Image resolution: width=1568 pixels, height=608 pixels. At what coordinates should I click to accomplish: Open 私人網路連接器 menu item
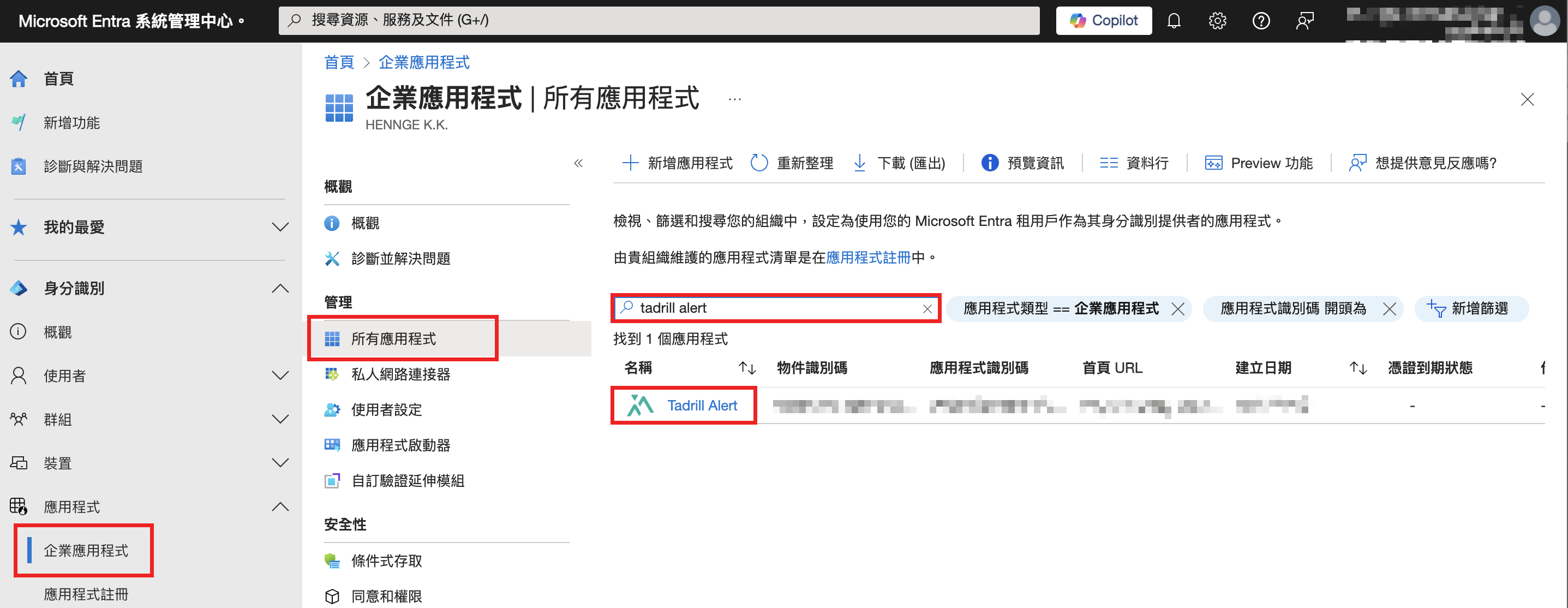point(400,374)
